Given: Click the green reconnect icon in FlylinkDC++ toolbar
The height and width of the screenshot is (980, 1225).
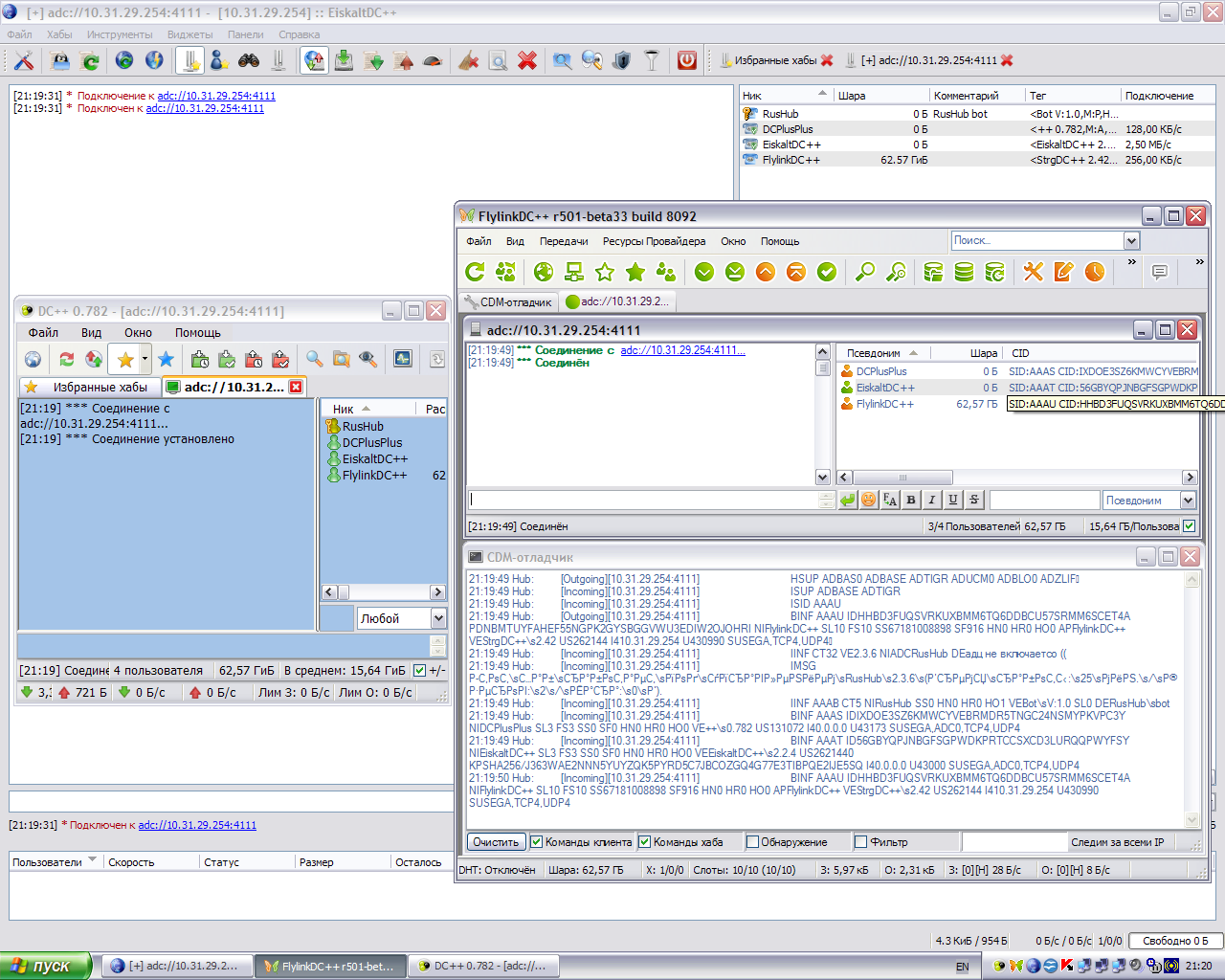Looking at the screenshot, I should tap(475, 272).
